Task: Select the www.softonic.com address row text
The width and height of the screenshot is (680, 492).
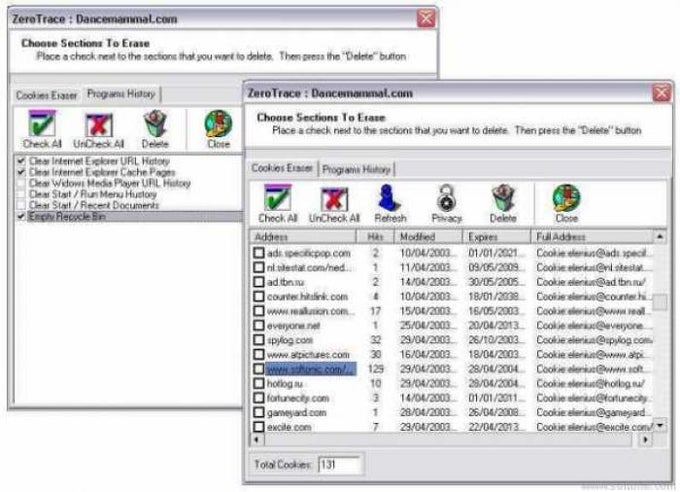Action: pos(311,369)
